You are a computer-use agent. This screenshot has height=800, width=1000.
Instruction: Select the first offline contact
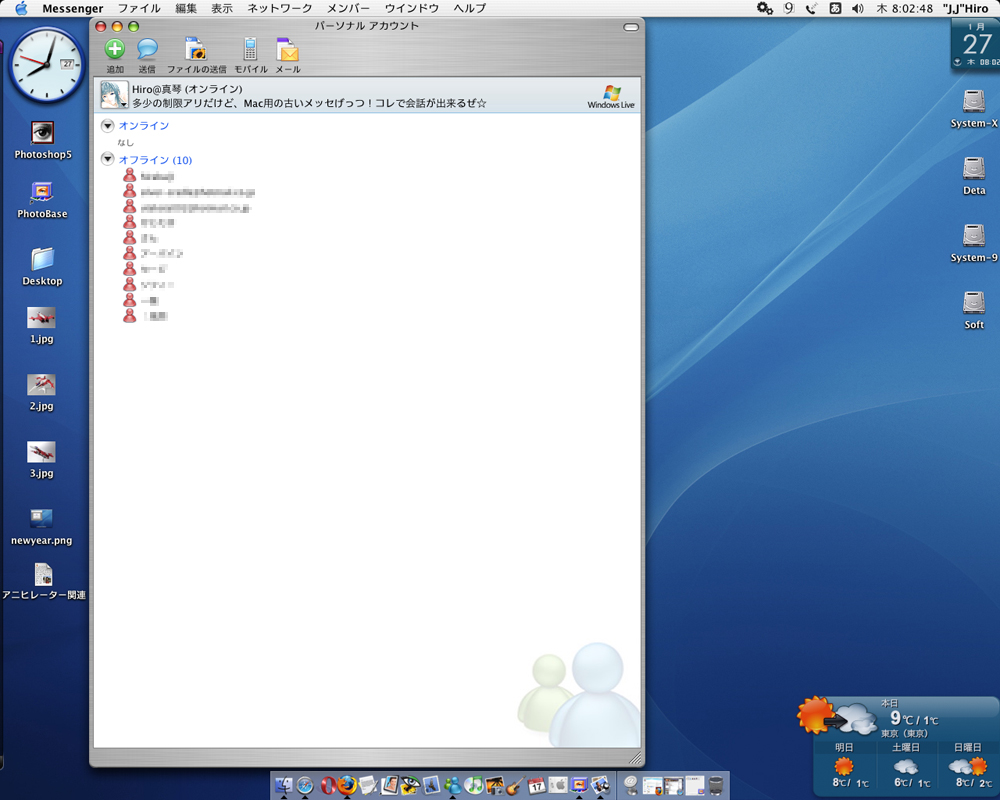[x=149, y=176]
